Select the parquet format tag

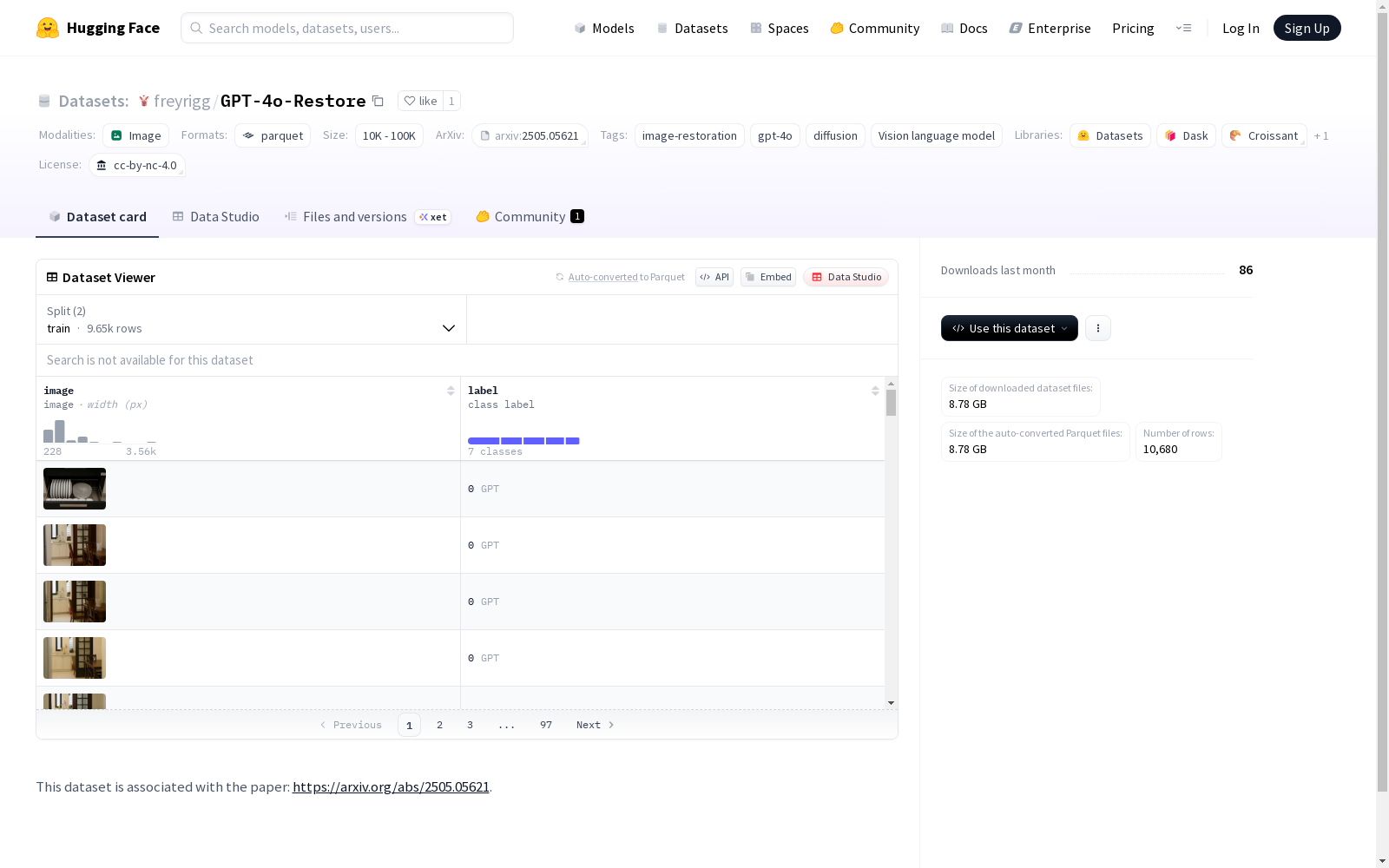pos(273,135)
